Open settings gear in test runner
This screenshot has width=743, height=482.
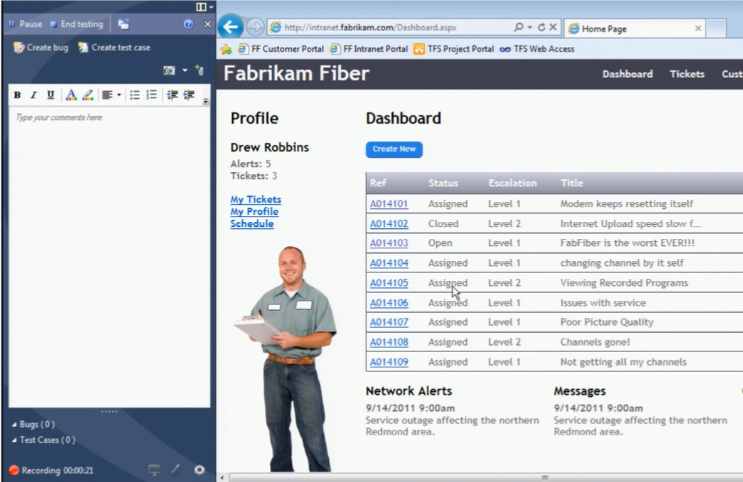[x=199, y=470]
